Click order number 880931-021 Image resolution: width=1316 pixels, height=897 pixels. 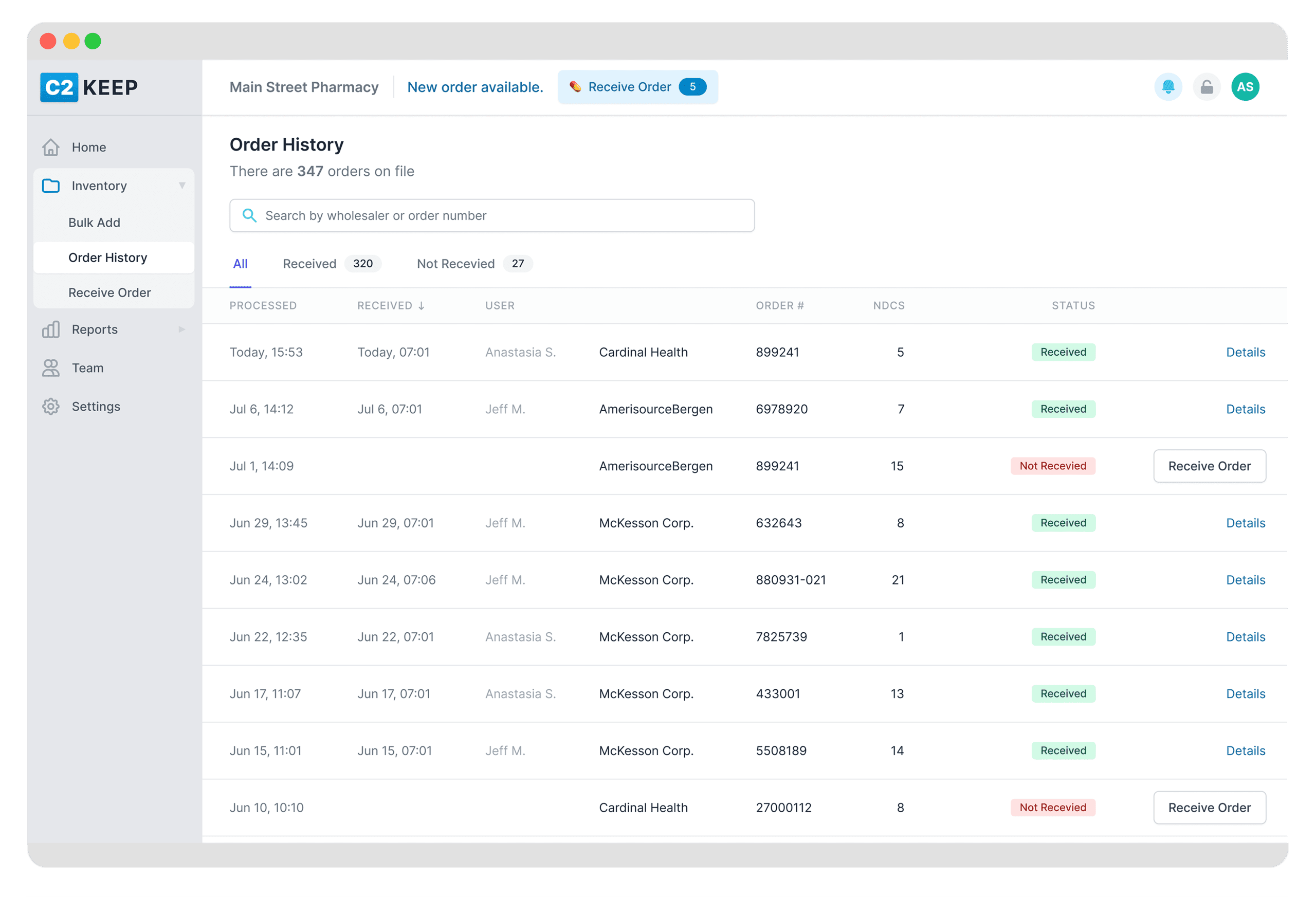791,580
